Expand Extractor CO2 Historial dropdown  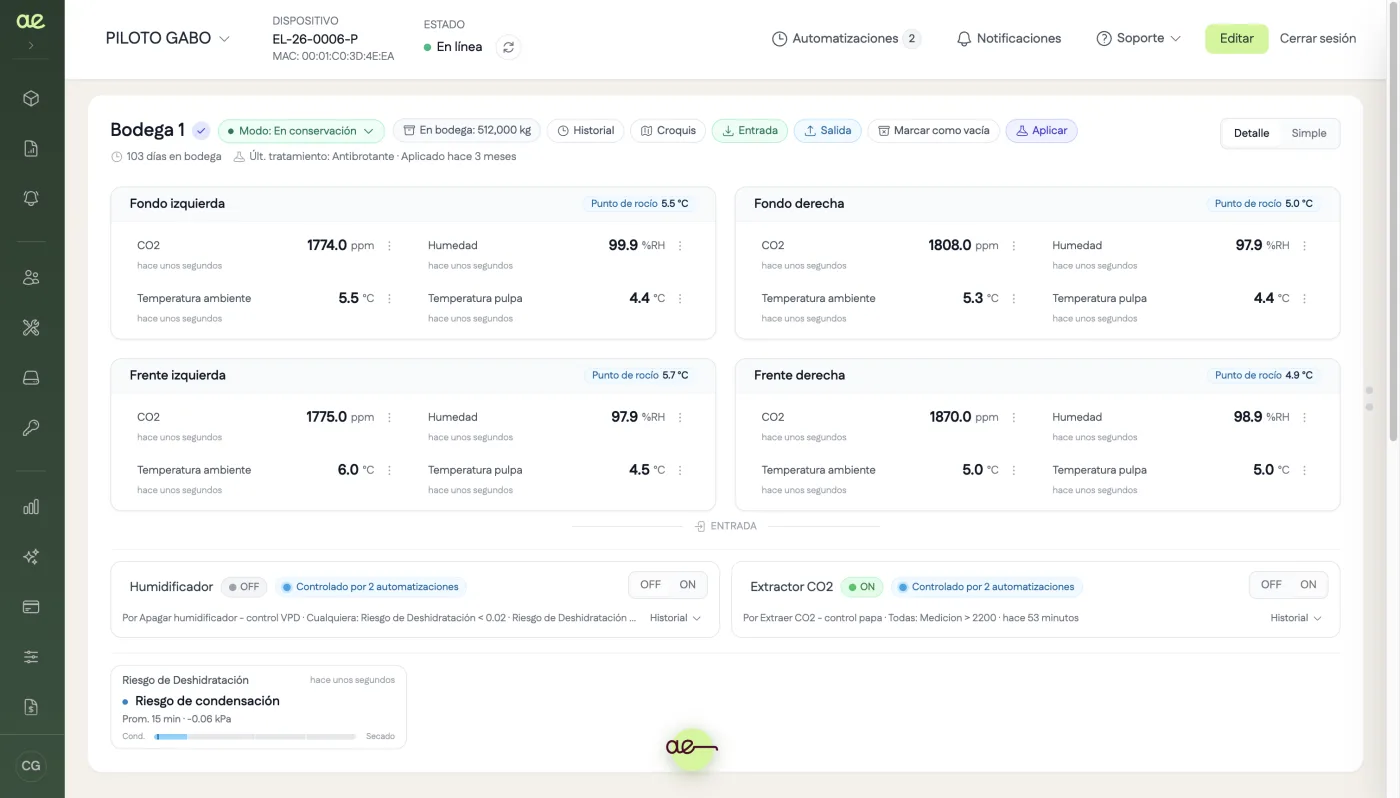click(x=1296, y=618)
